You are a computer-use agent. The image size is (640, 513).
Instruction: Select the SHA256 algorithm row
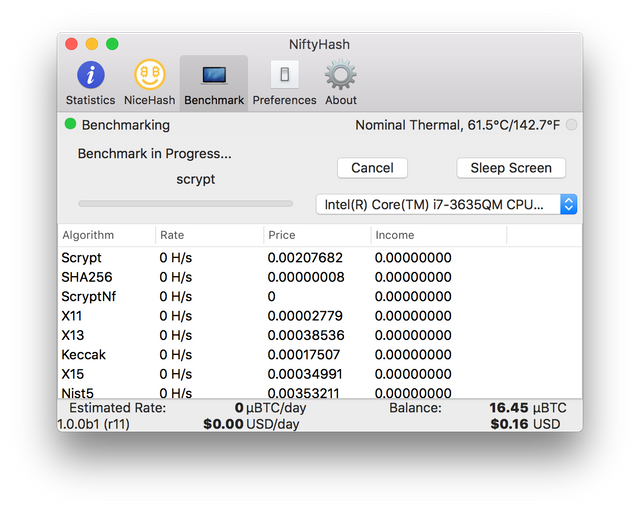(320, 277)
